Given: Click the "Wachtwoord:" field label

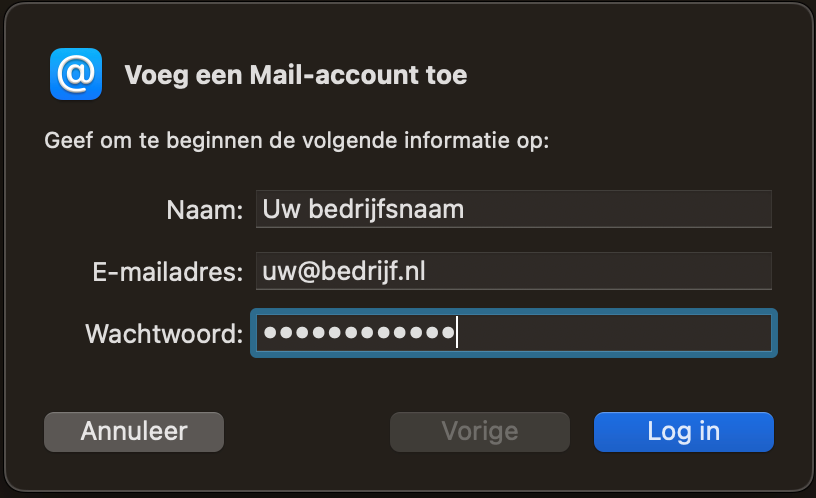Looking at the screenshot, I should pos(164,334).
